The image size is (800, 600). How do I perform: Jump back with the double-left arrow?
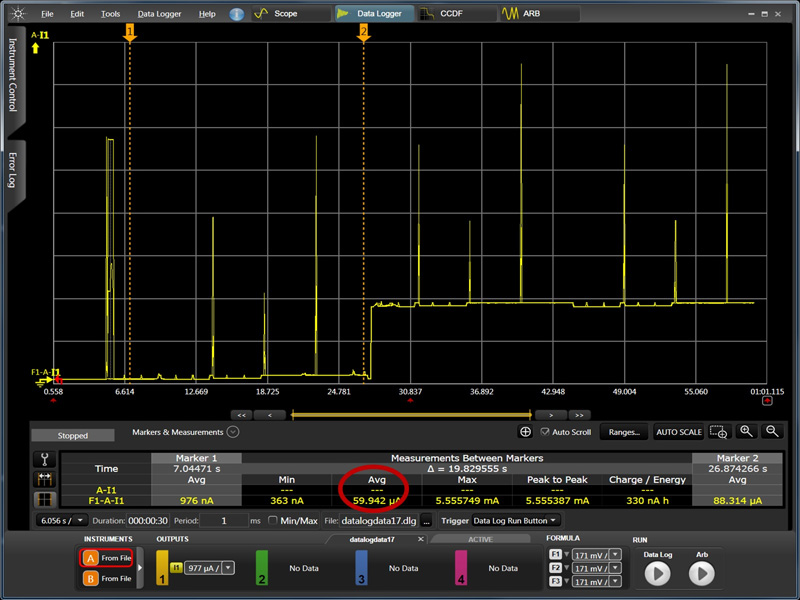coord(241,415)
